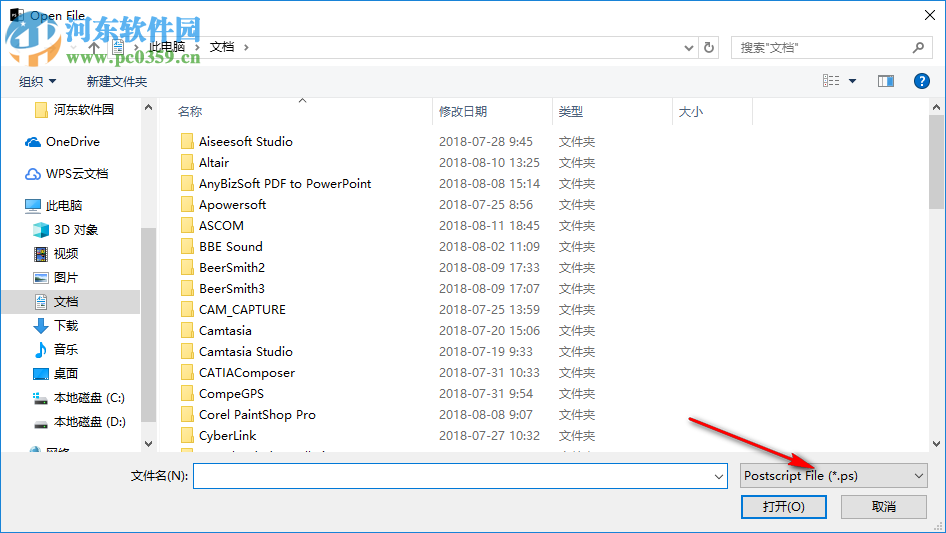Select the CATIAComposer folder name
The width and height of the screenshot is (946, 533).
click(247, 372)
